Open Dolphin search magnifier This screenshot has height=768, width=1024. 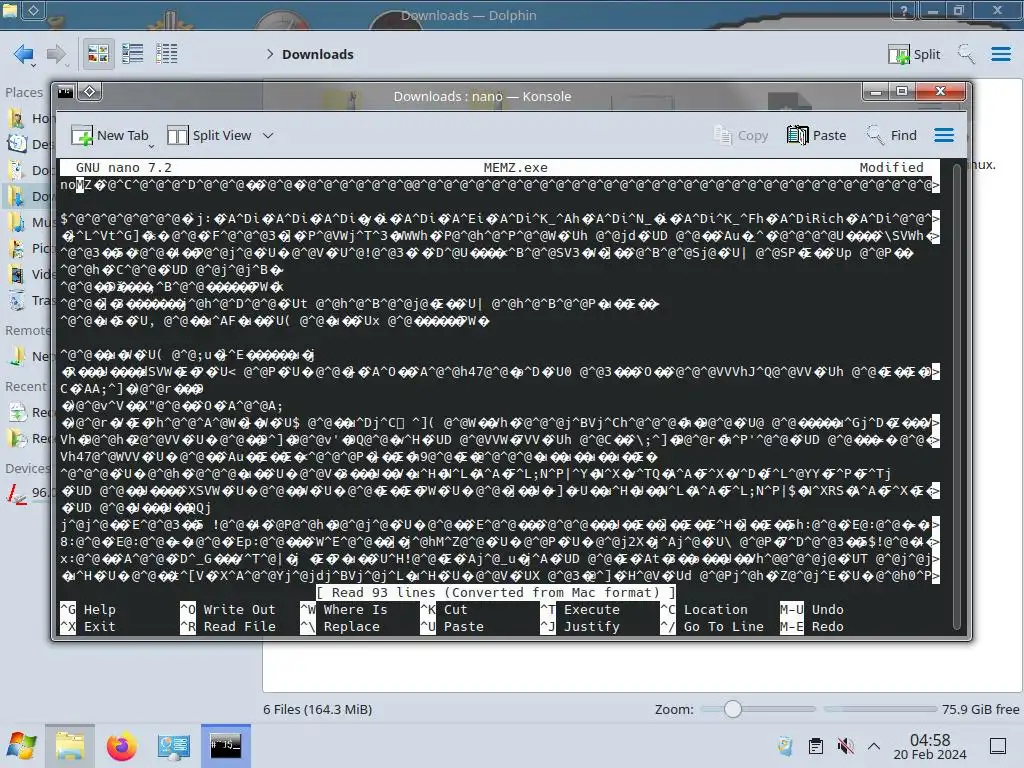[x=966, y=54]
